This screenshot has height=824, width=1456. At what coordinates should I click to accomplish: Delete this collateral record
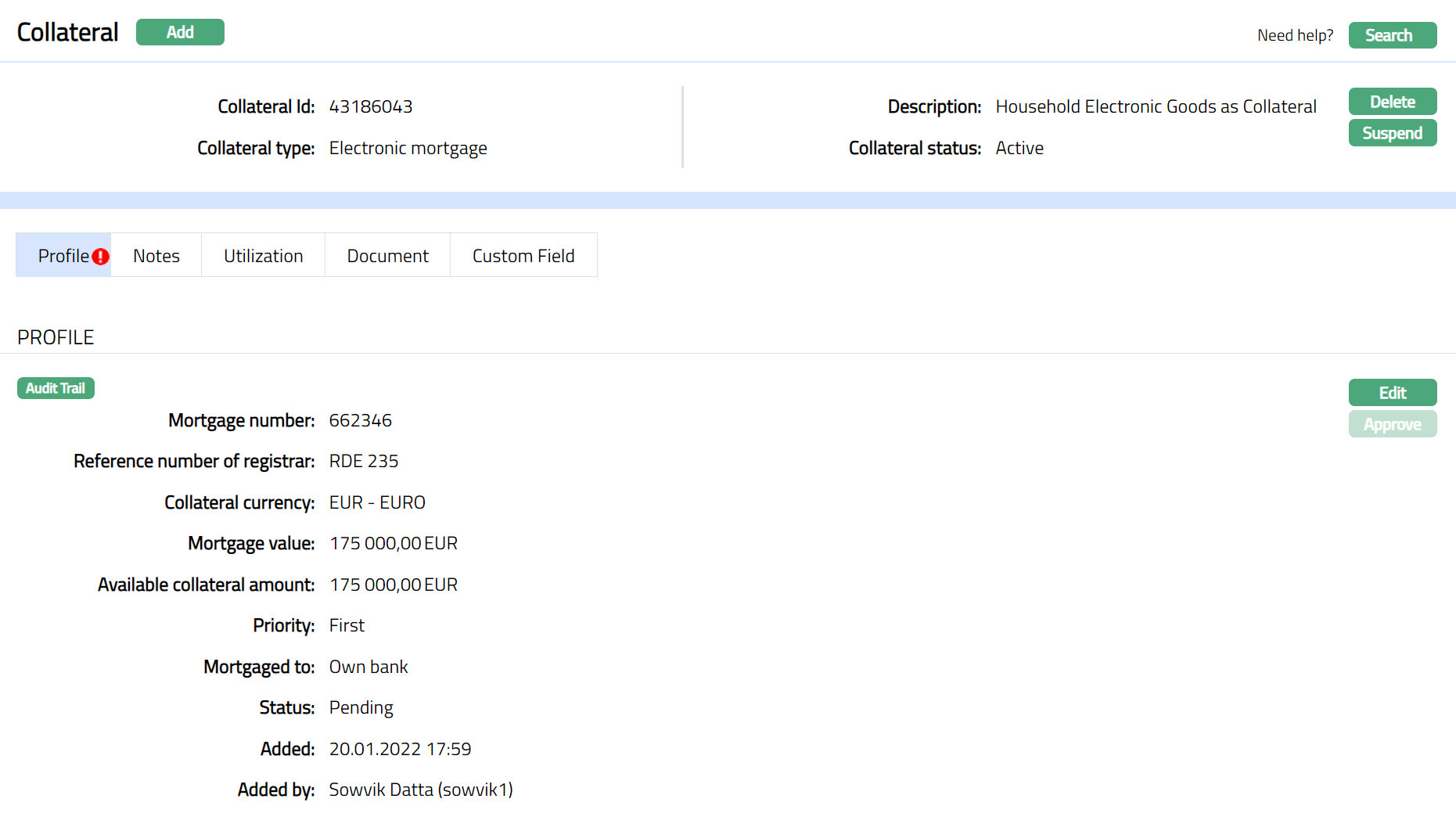[1392, 102]
